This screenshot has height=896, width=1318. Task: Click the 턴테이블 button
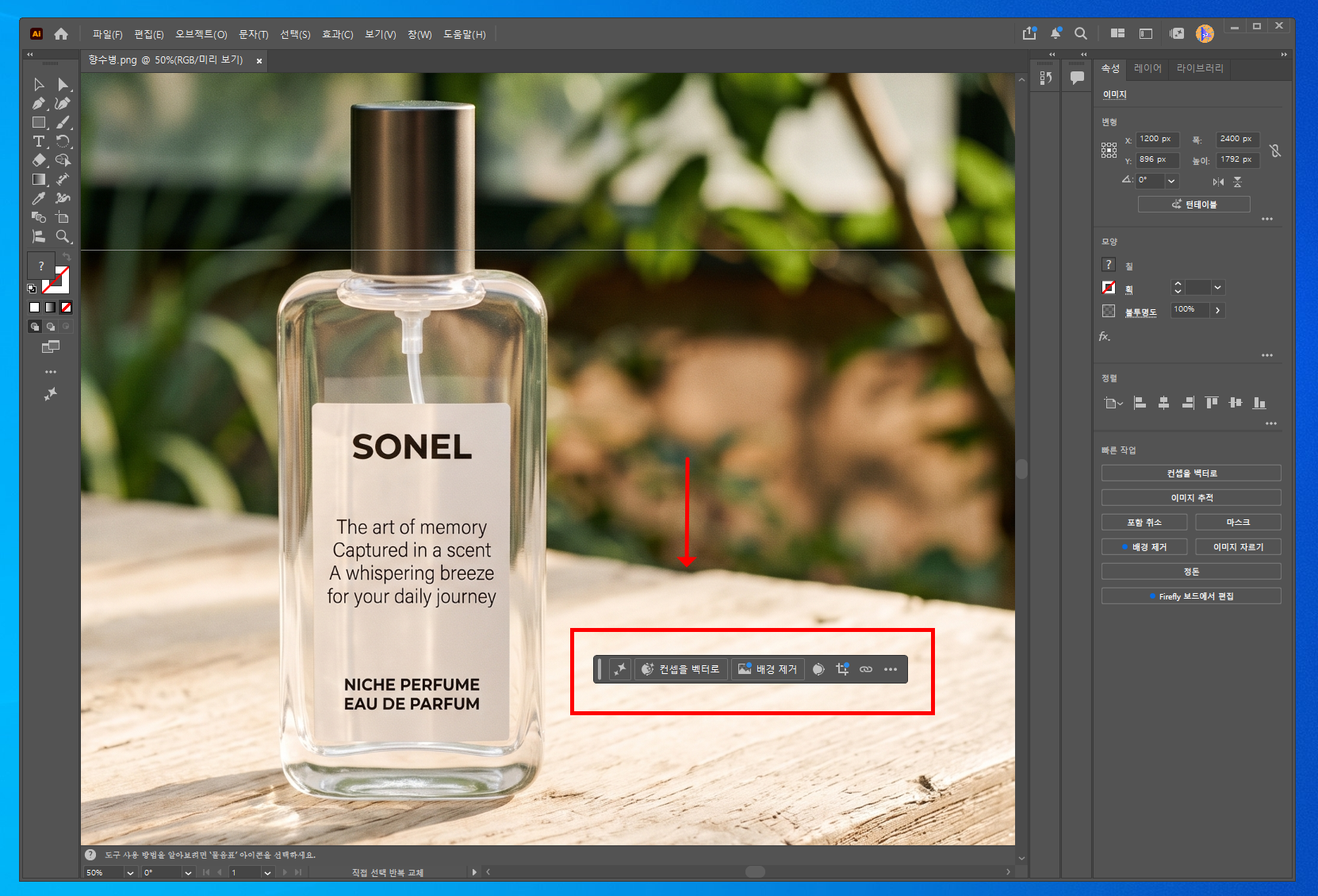(x=1193, y=205)
